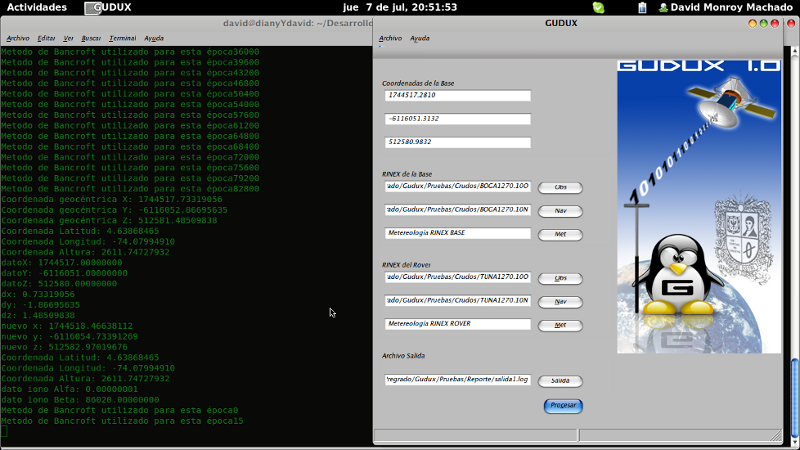
Task: Click terminal line 'dato iono Alfa: 0.00000001'
Action: pos(69,389)
